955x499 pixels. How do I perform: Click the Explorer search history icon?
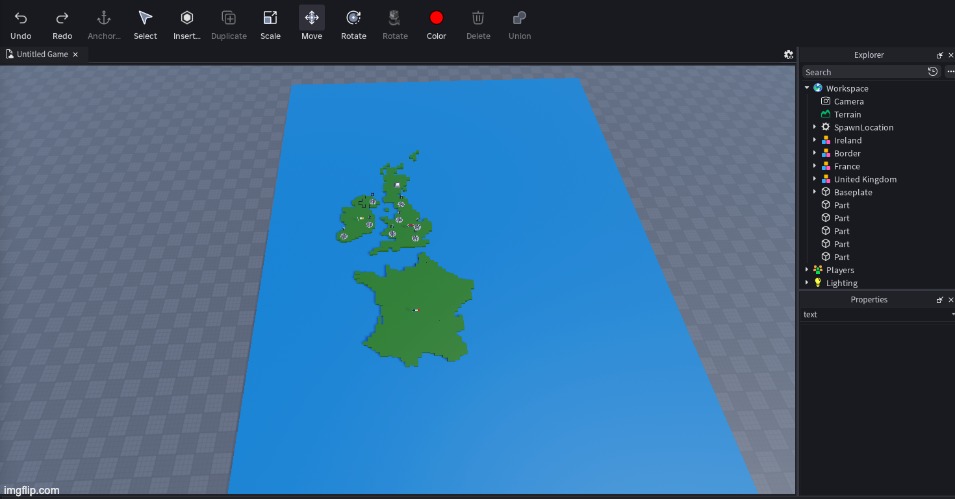pyautogui.click(x=933, y=72)
